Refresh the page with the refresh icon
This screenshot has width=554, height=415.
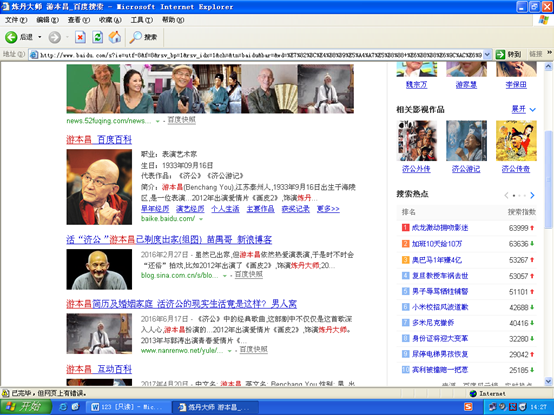coord(98,37)
